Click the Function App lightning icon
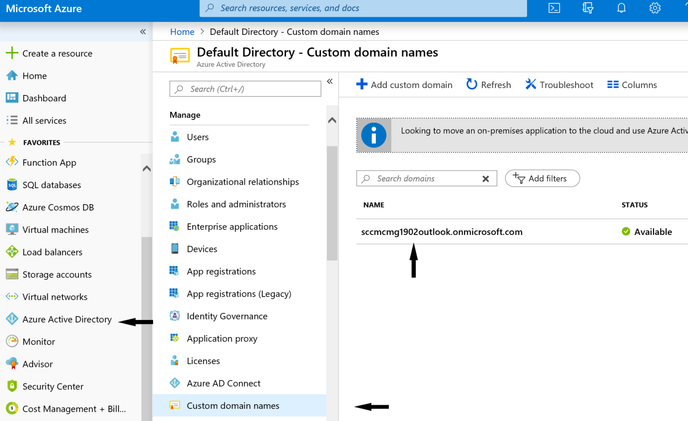 tap(12, 162)
